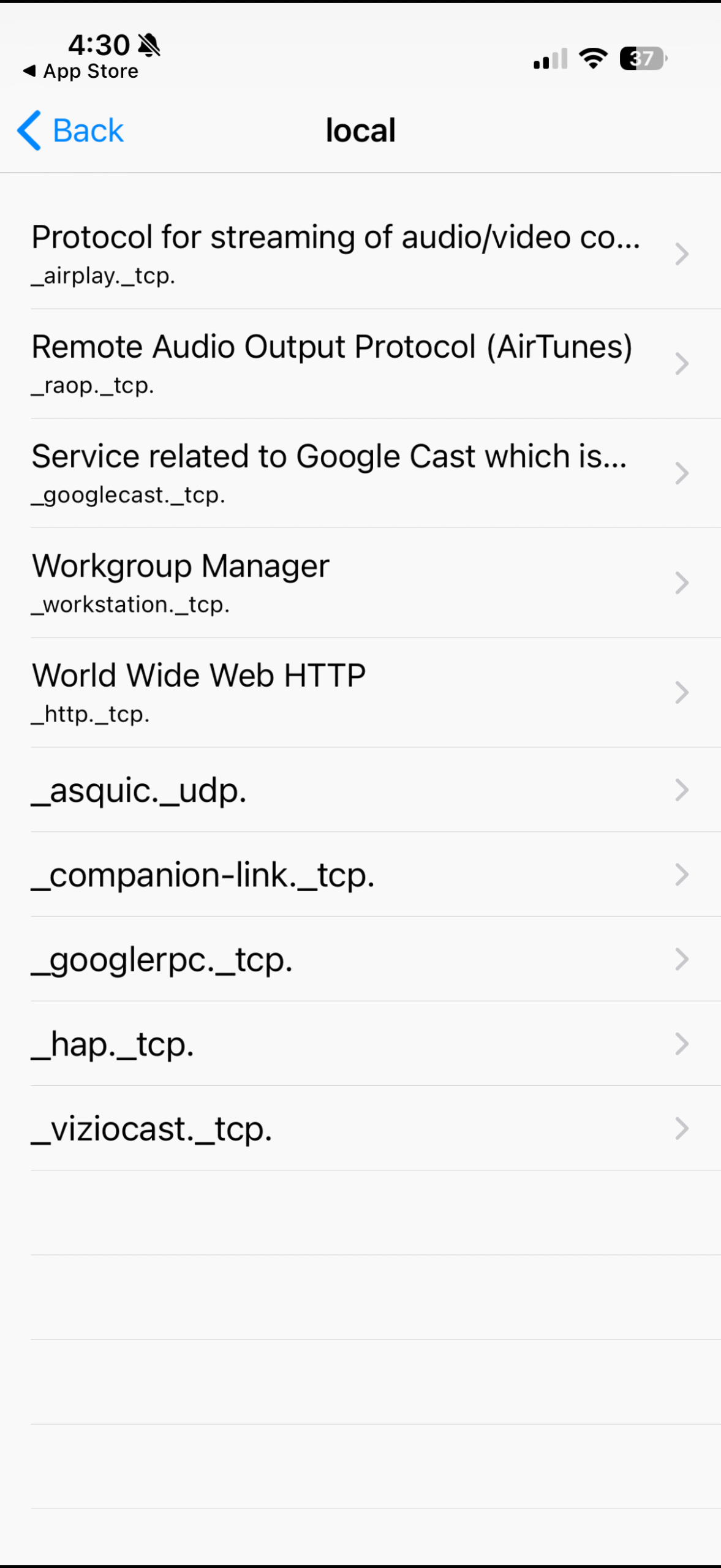Tap chevron beside Google Cast service
This screenshot has height=1568, width=721.
tap(682, 473)
